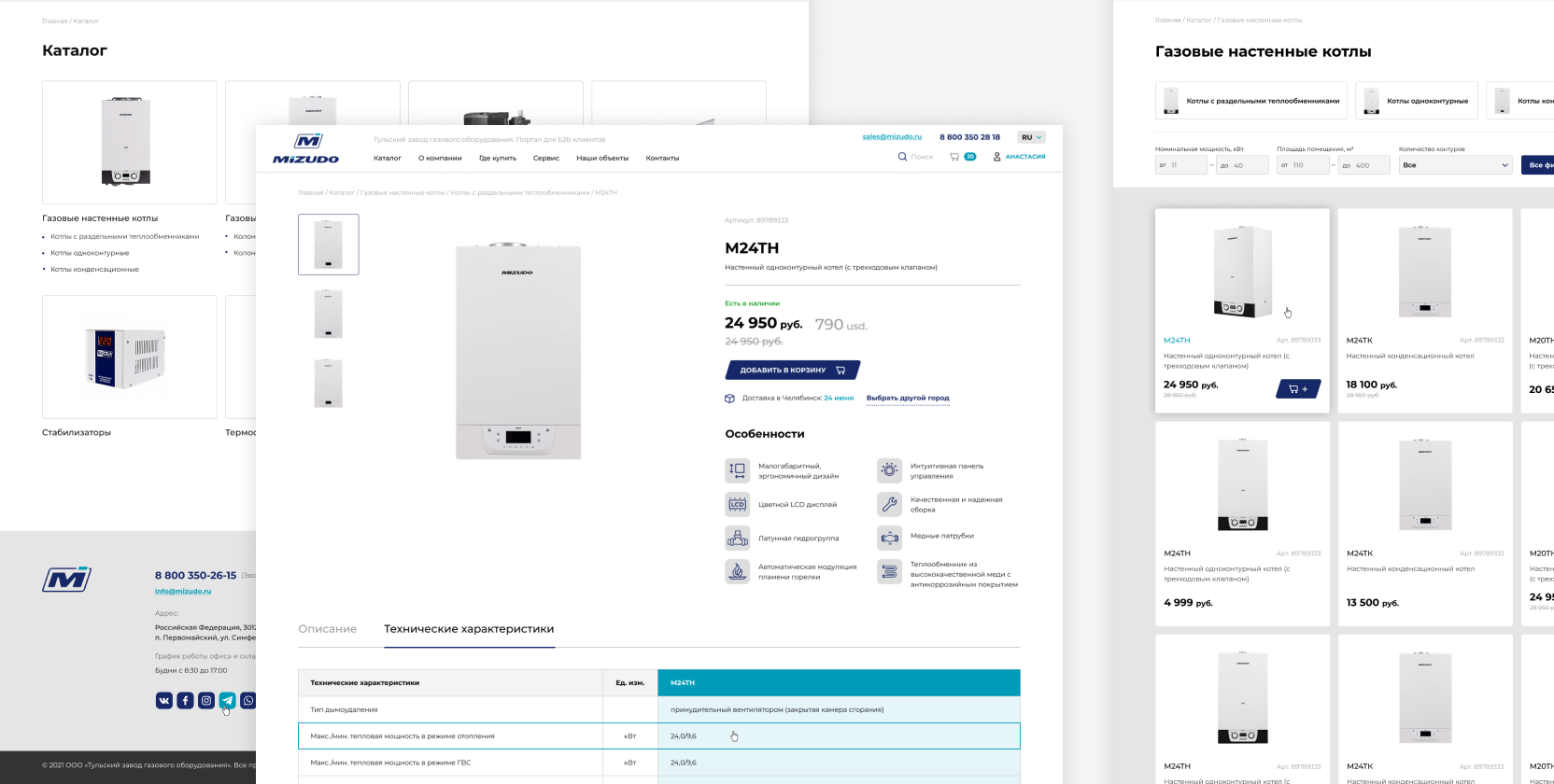This screenshot has width=1554, height=784.
Task: Click the АНАСТАСИЯ account link
Action: click(1025, 157)
